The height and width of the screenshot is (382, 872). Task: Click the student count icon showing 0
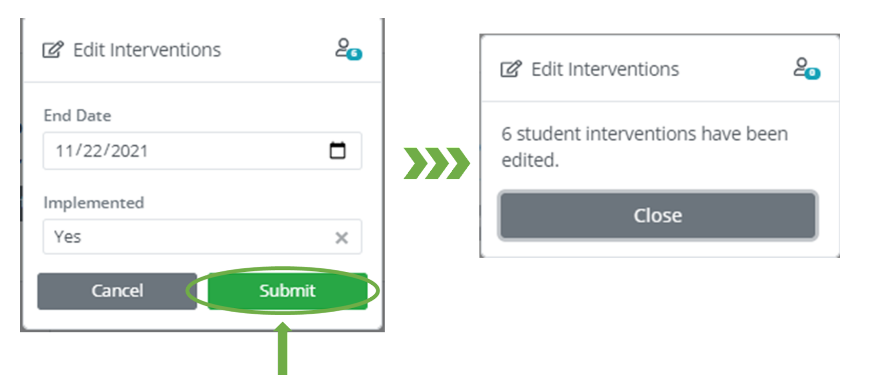807,68
